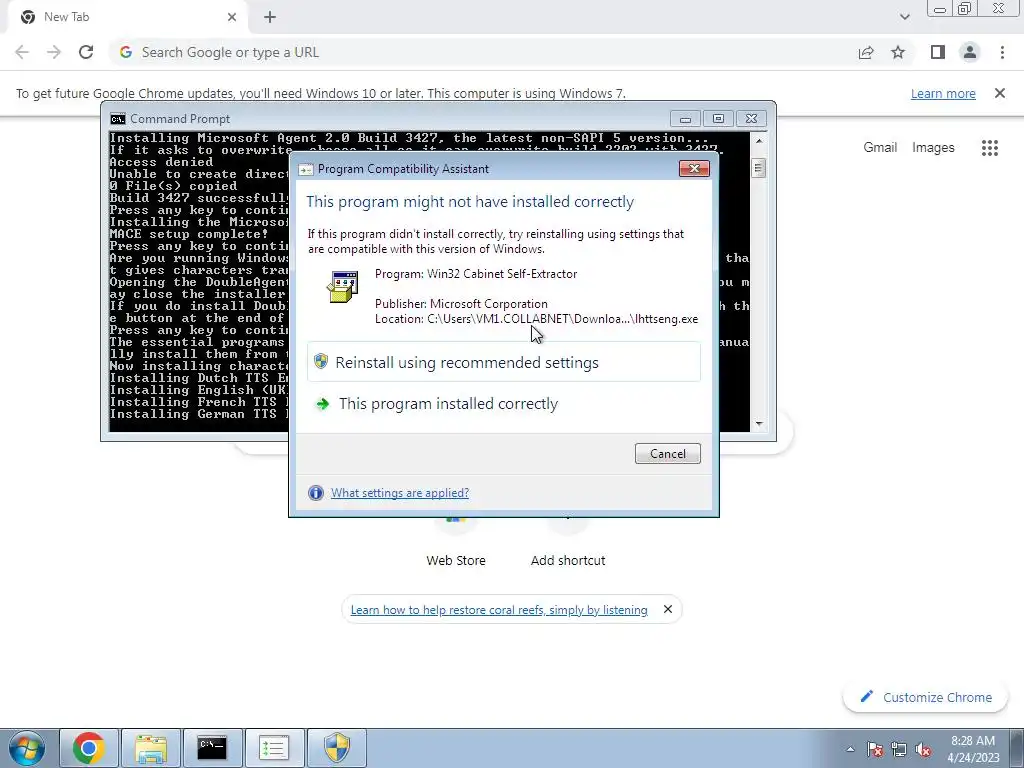Click muted volume tray icon
The image size is (1024, 768).
point(923,749)
